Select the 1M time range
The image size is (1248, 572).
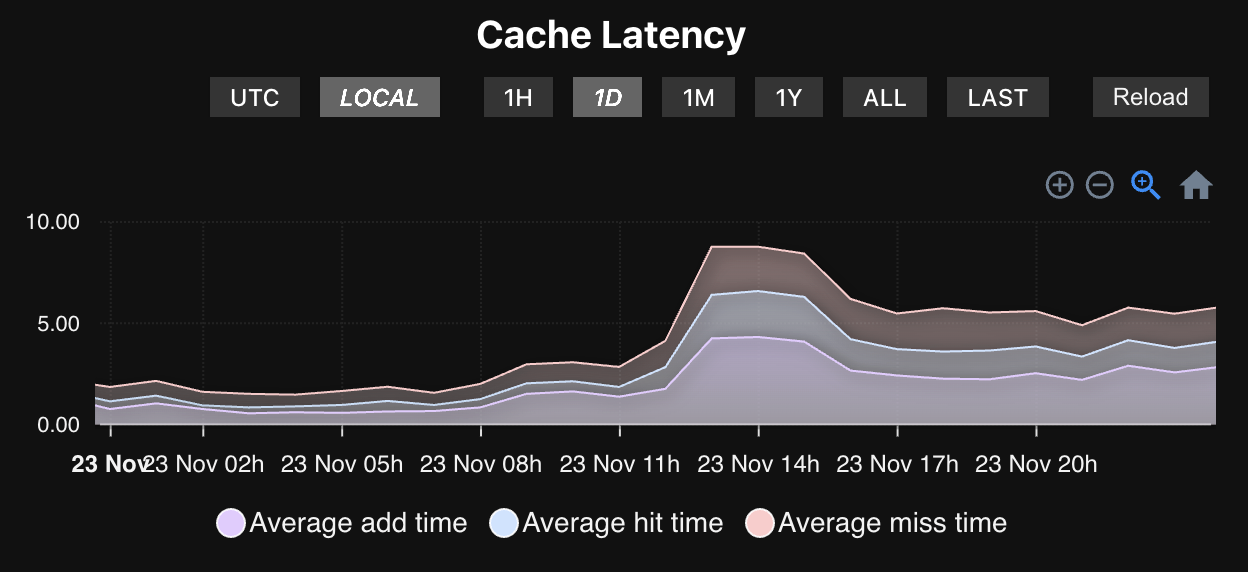pos(698,97)
